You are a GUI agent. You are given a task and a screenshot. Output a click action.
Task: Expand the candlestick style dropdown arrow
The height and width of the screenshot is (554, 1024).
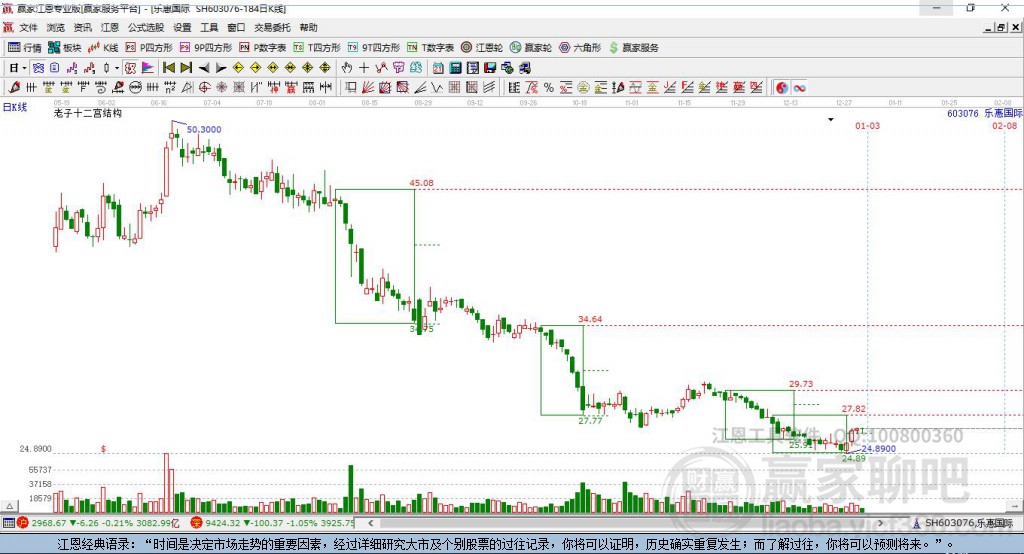(x=117, y=67)
